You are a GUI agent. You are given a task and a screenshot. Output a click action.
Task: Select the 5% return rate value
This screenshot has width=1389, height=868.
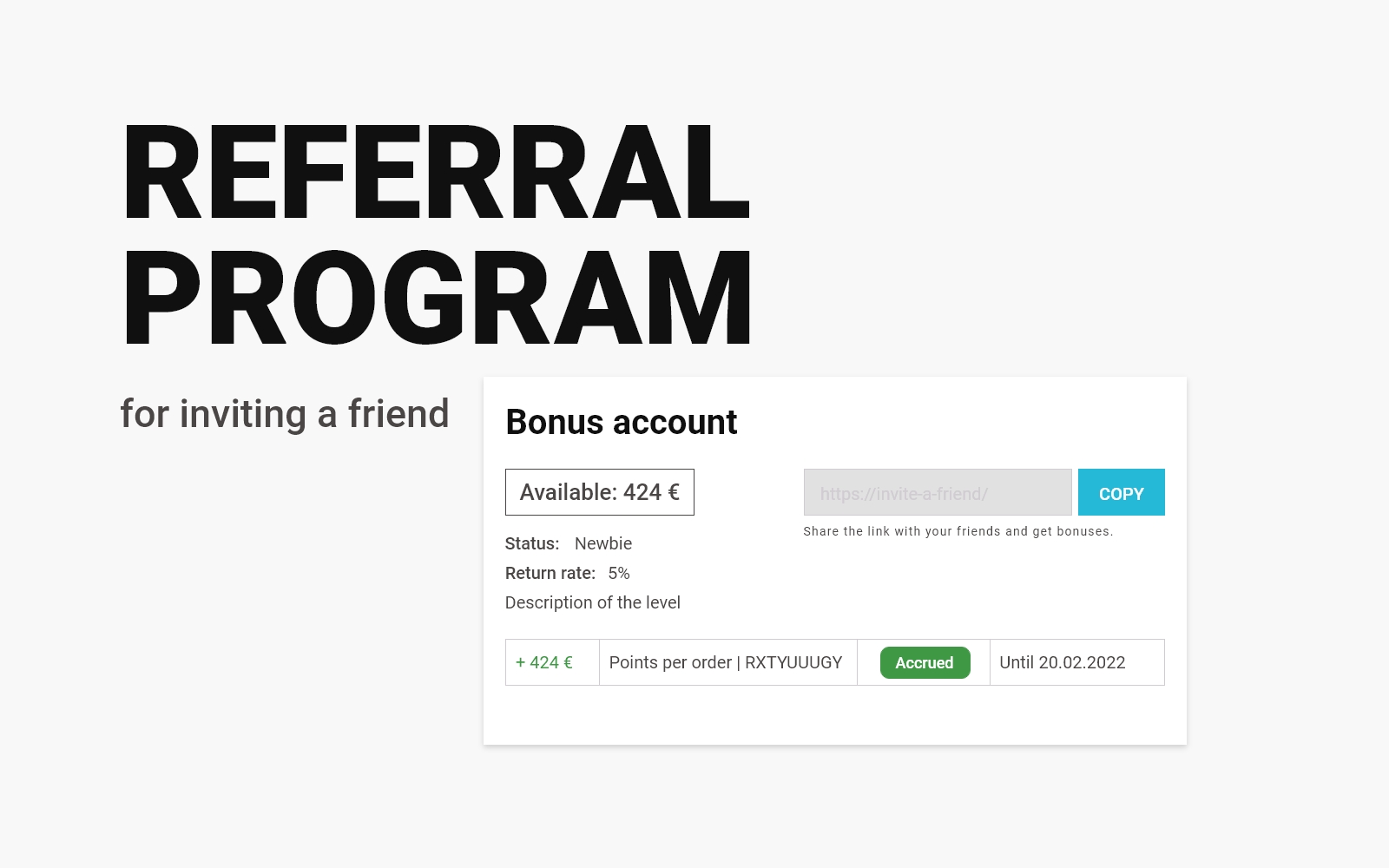point(619,573)
